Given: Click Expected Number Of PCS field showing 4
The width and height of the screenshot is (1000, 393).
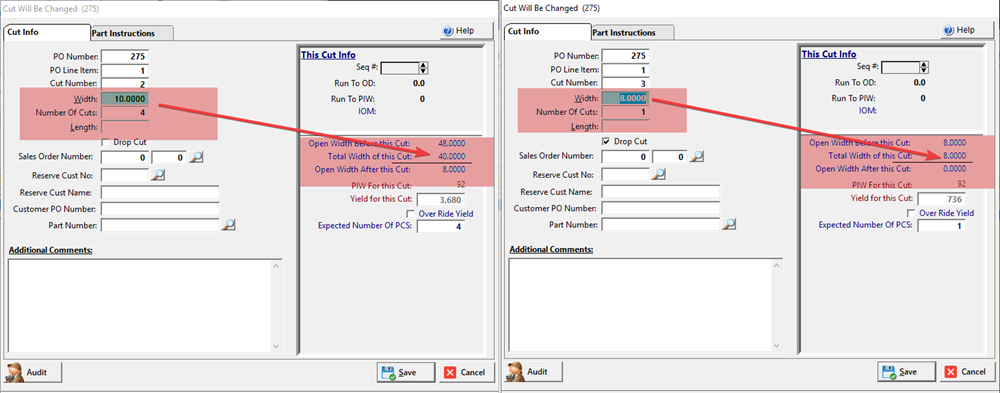Looking at the screenshot, I should [x=441, y=226].
